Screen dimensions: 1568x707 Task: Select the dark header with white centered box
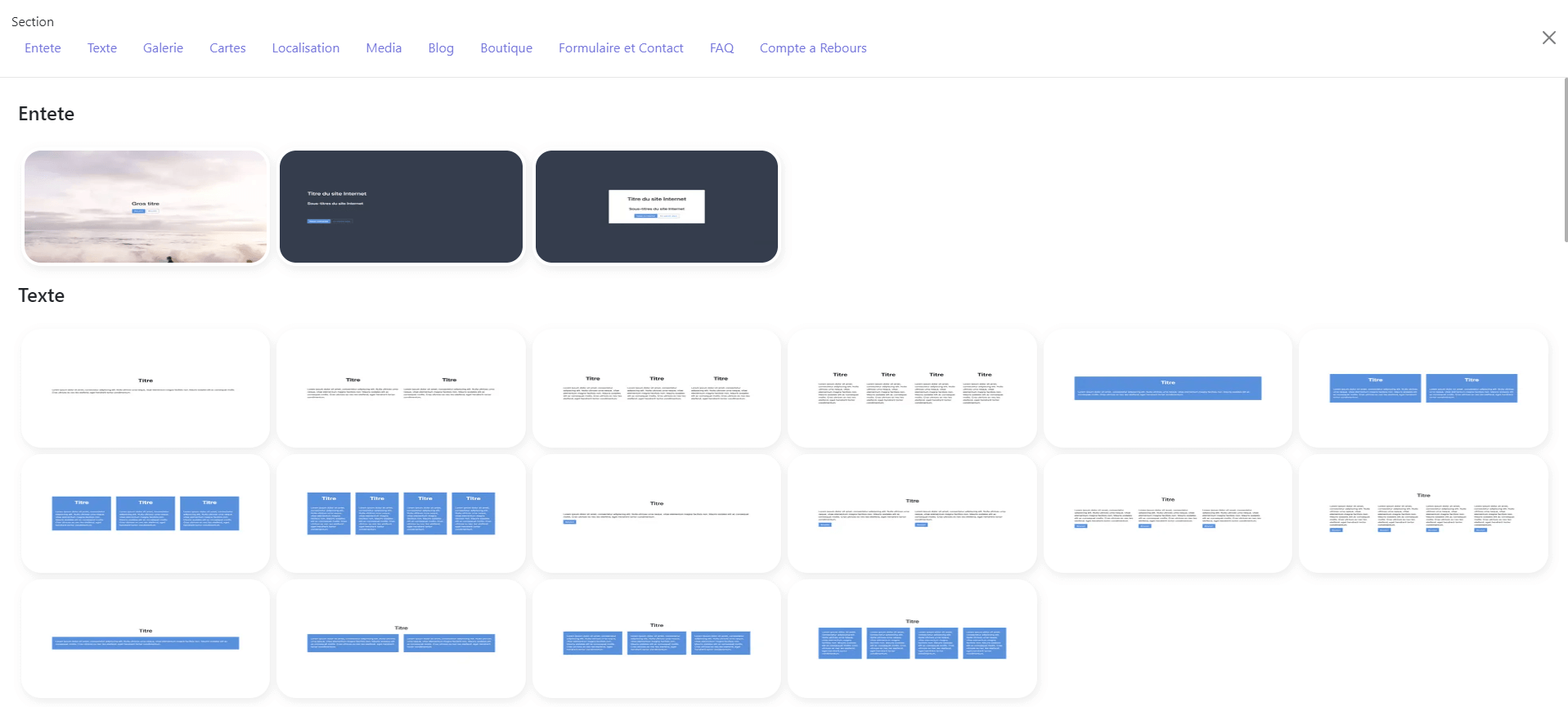point(657,206)
